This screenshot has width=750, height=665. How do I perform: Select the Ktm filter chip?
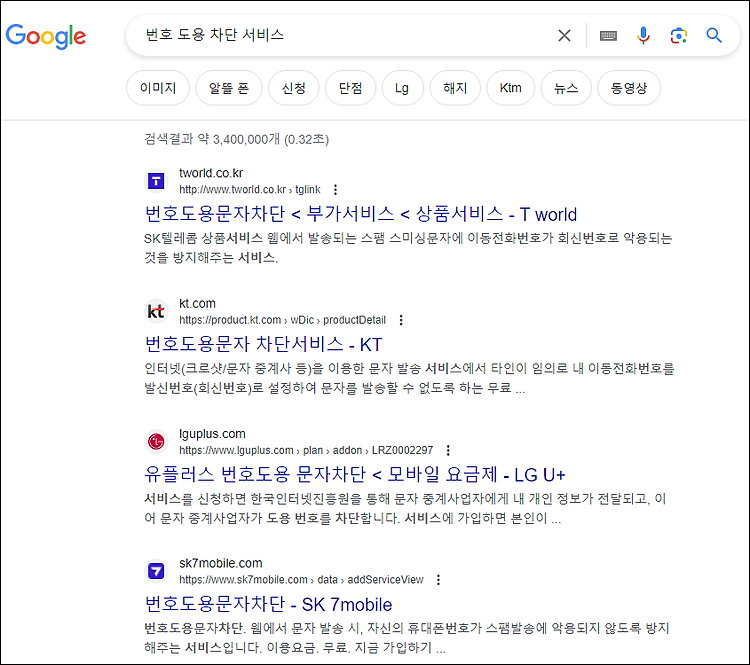click(510, 88)
